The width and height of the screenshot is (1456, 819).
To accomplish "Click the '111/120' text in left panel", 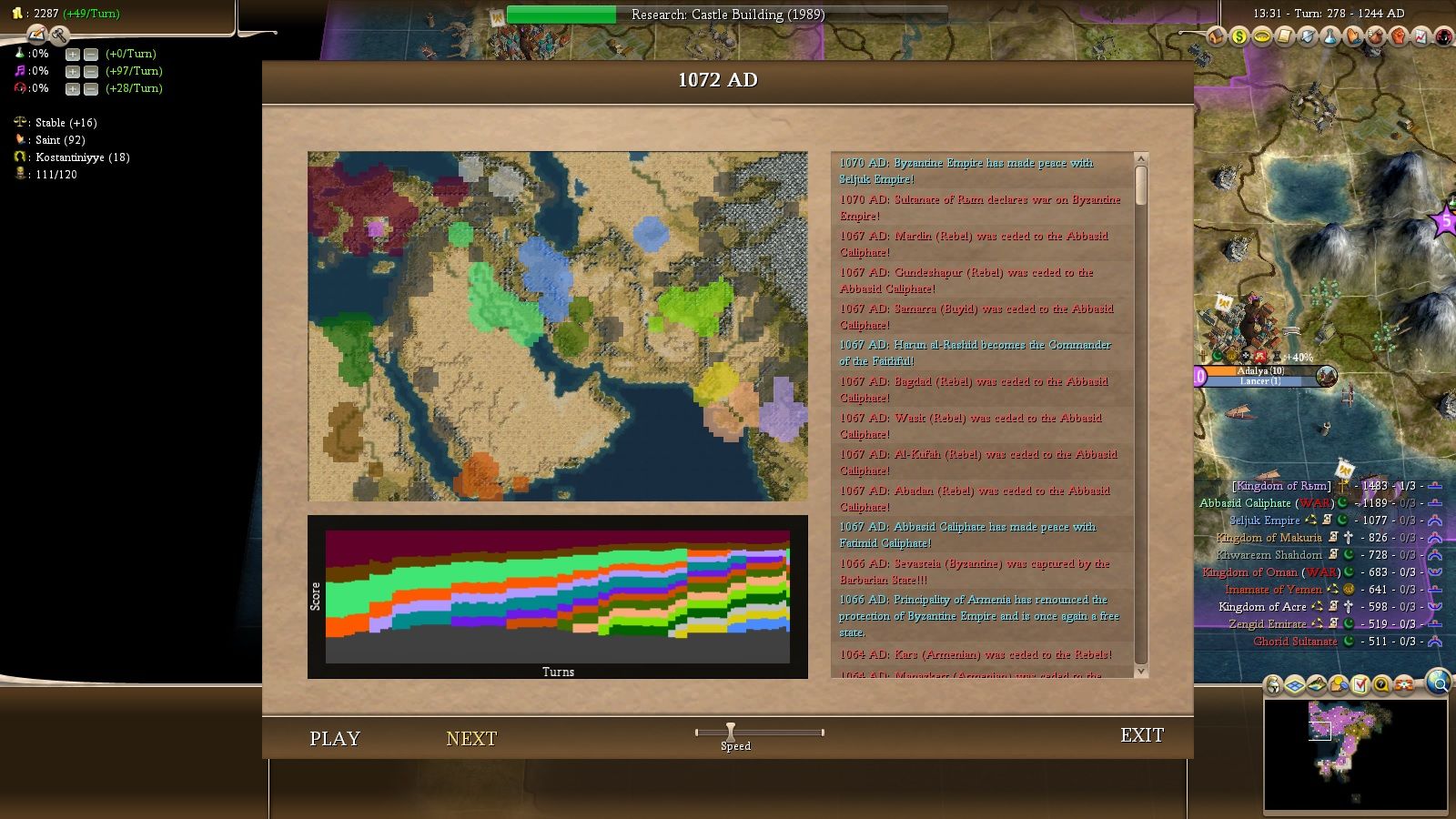I will click(56, 175).
